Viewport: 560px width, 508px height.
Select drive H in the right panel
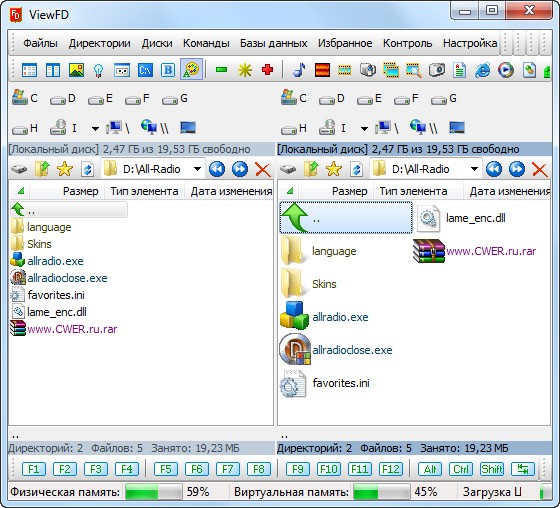point(294,128)
